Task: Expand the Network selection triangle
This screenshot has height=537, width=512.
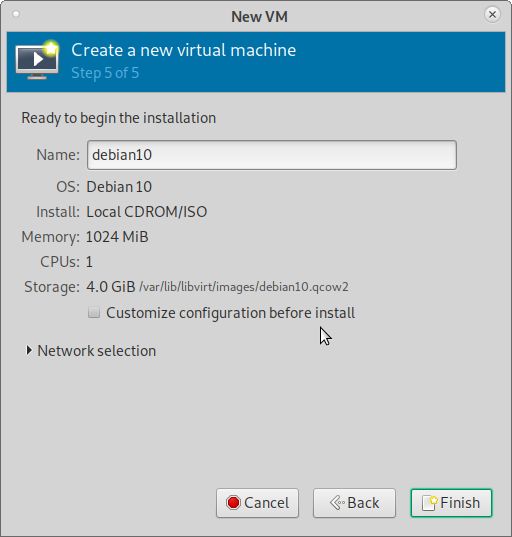Action: point(29,350)
